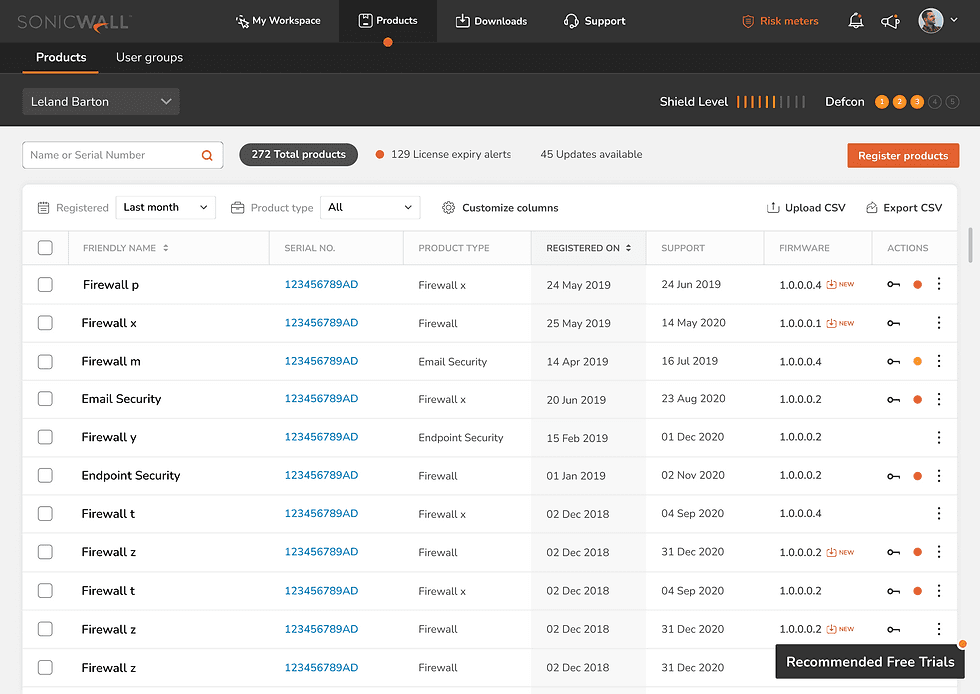Open three-dot menu for Firewall p
This screenshot has width=980, height=694.
coord(939,284)
